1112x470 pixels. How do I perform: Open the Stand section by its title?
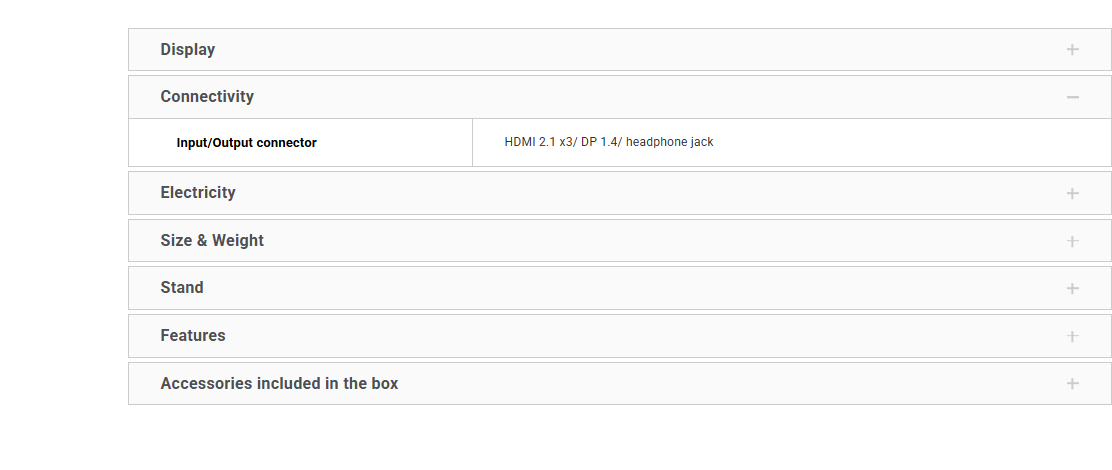[x=182, y=288]
